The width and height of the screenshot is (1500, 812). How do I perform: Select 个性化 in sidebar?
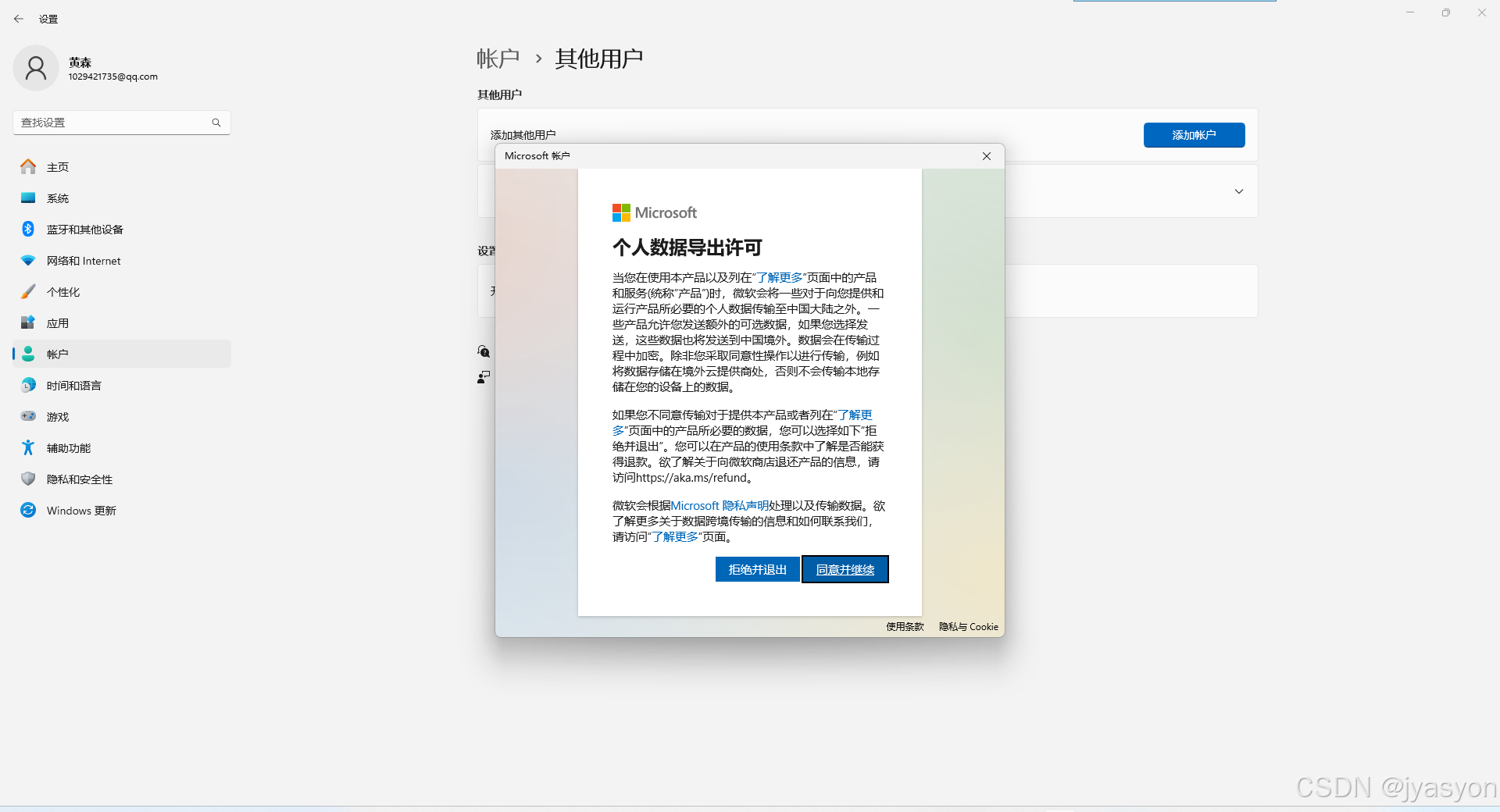click(122, 291)
